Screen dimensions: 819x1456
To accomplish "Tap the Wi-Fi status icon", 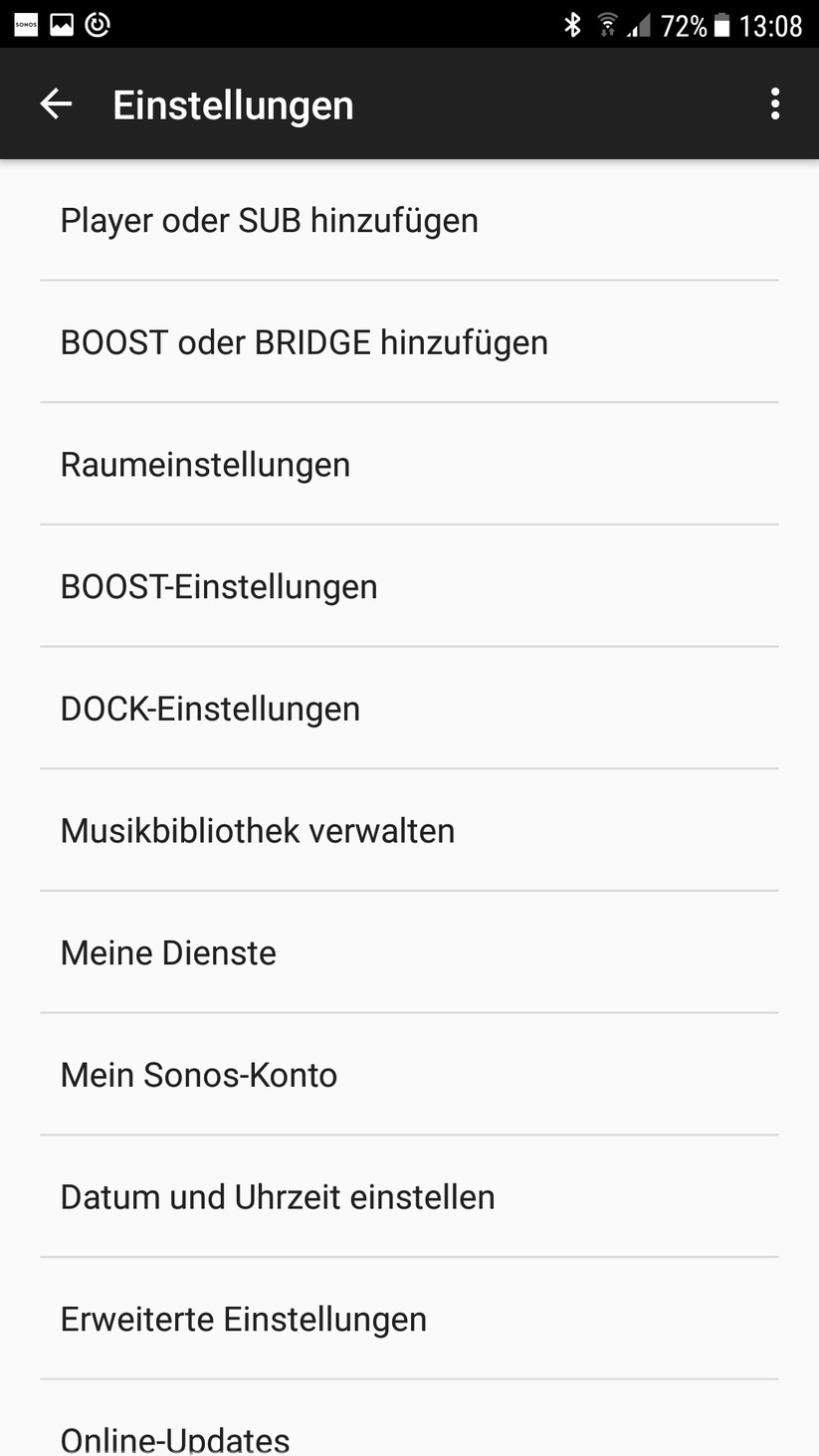I will tap(606, 25).
